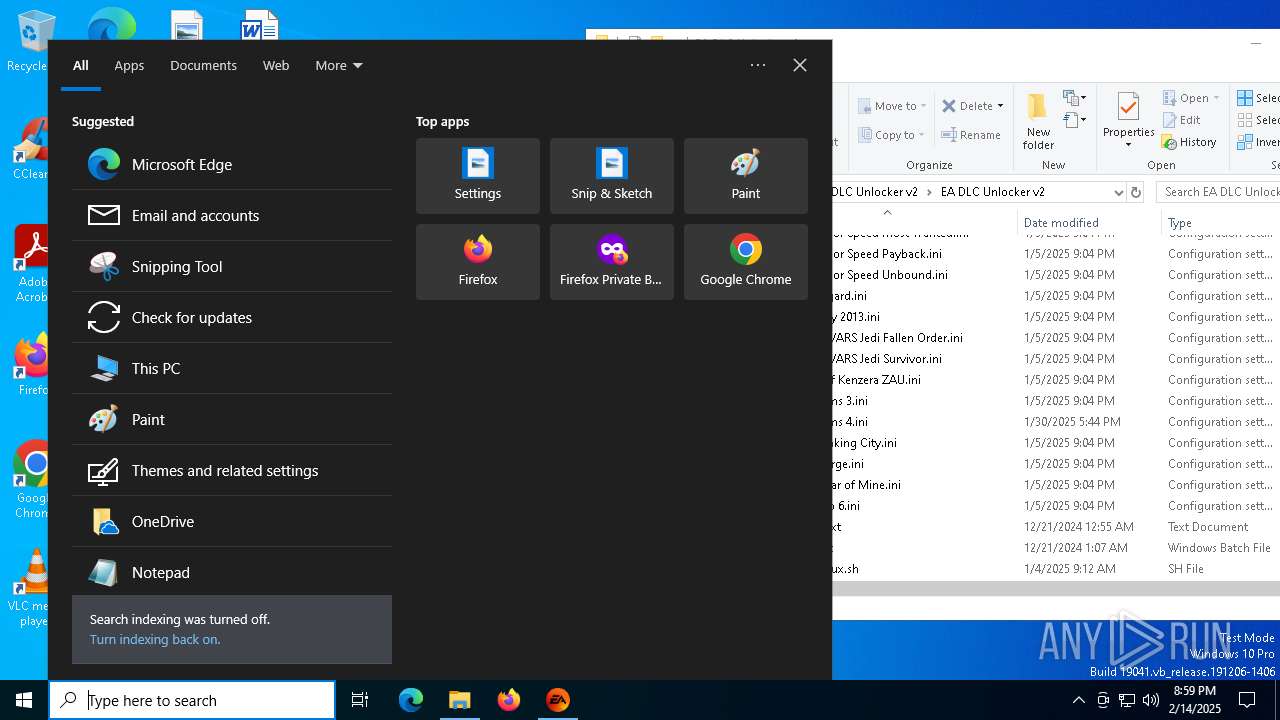This screenshot has height=720, width=1280.
Task: Click Turn indexing back on link
Action: pyautogui.click(x=155, y=639)
